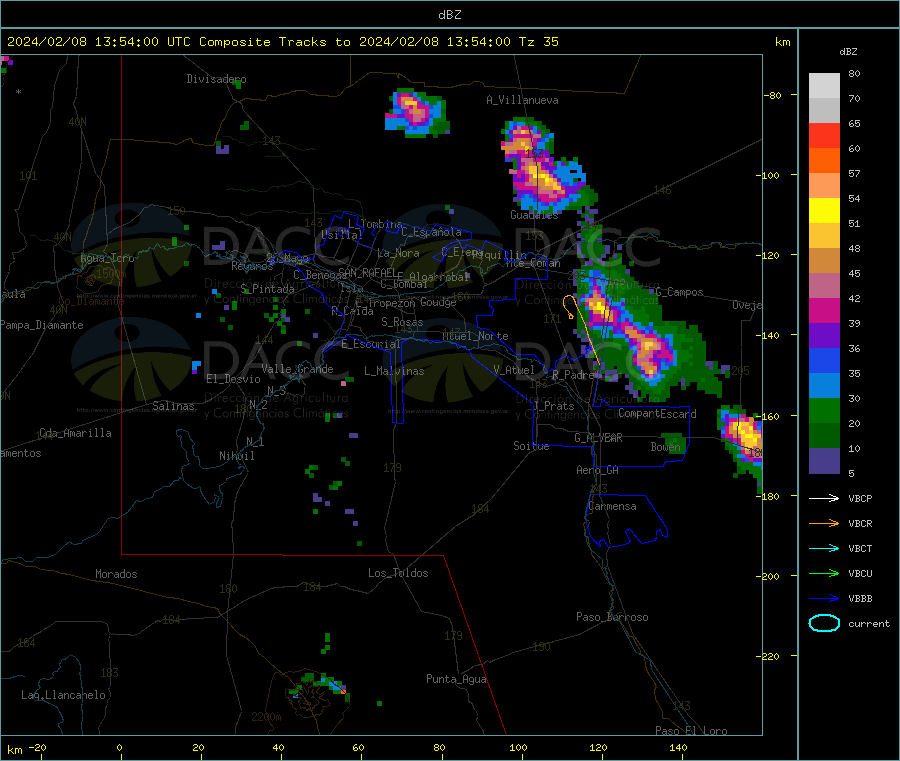Click the 'S_Pintada' place label

267,289
